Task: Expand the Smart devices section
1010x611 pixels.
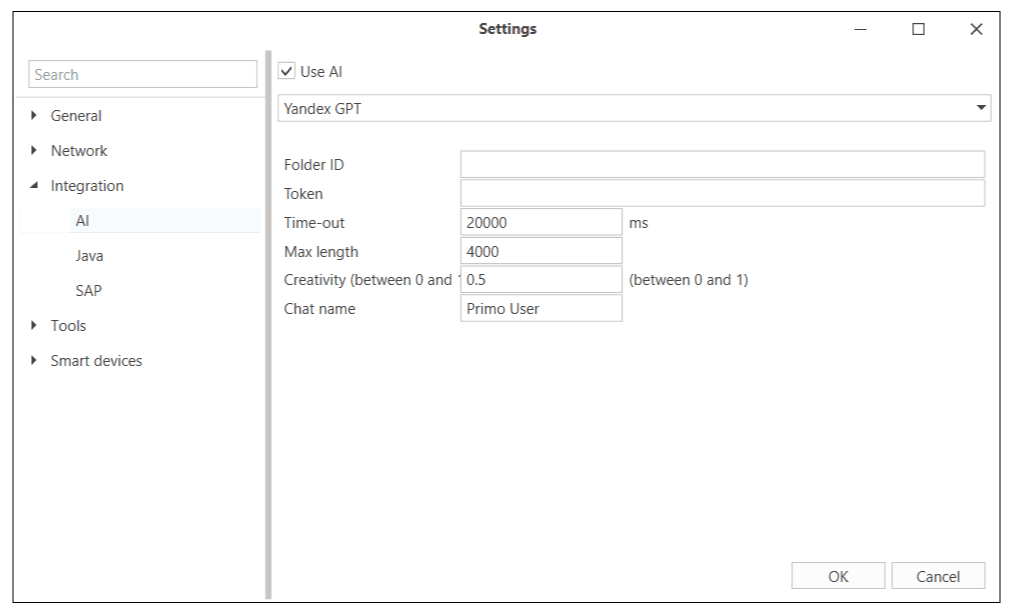Action: pos(36,361)
